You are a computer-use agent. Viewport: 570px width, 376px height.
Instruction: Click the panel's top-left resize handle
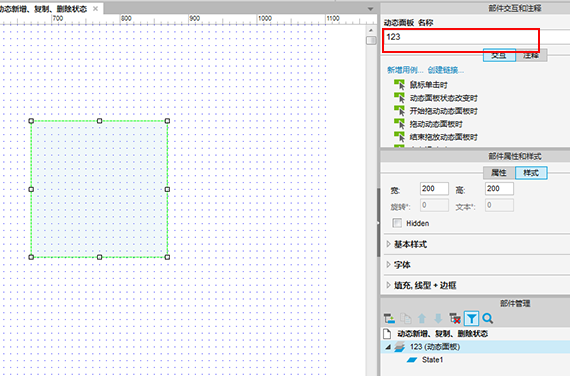point(31,121)
